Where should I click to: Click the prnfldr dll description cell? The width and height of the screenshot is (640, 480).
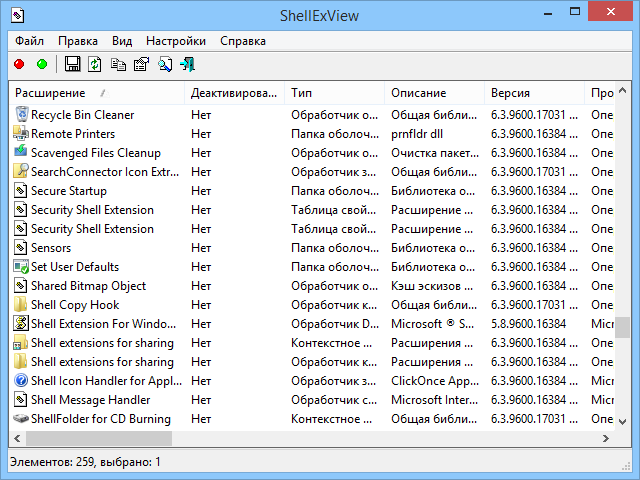[417, 134]
